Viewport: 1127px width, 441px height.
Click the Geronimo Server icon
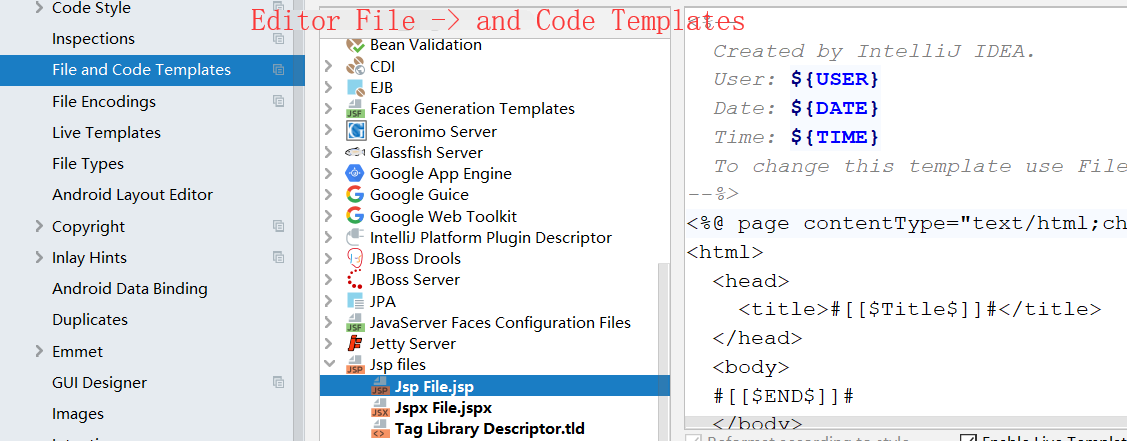[x=355, y=131]
